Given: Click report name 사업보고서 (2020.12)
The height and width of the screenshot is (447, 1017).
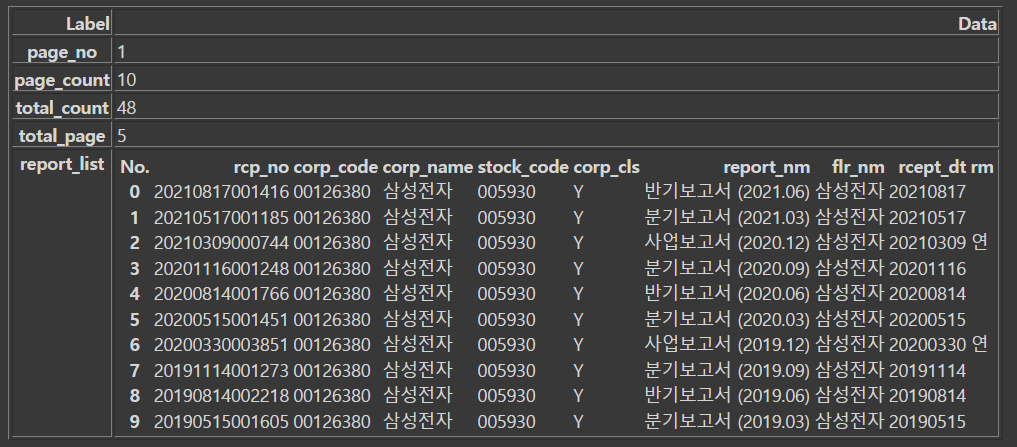Looking at the screenshot, I should click(727, 243).
